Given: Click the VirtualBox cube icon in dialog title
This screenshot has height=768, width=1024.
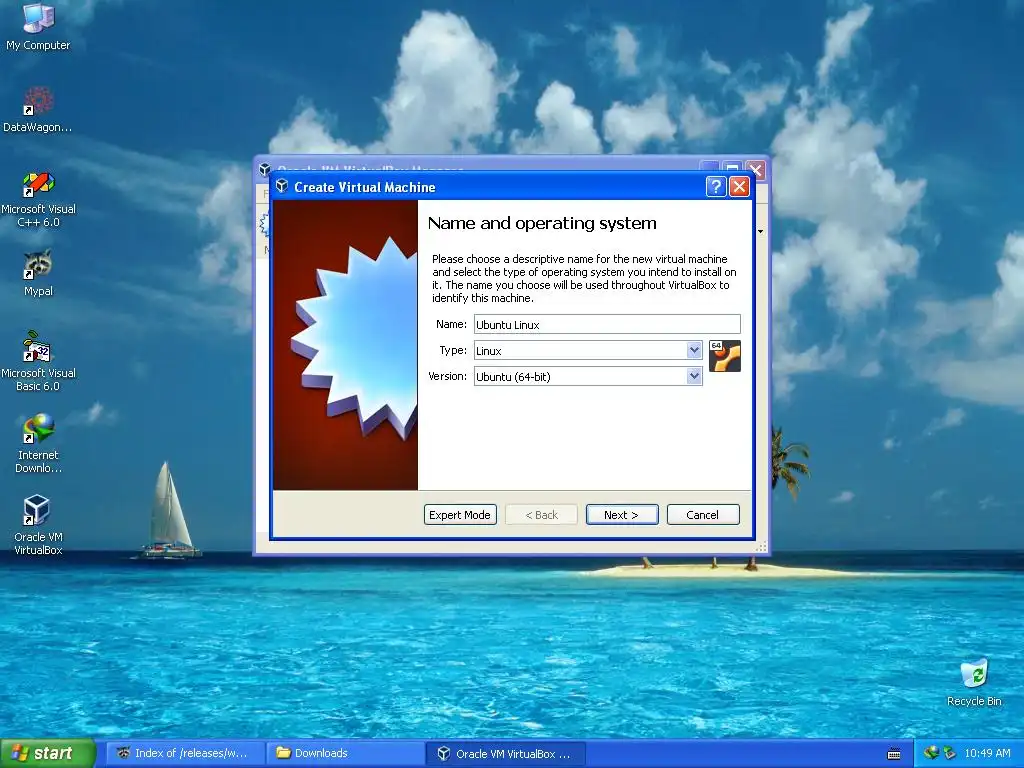Looking at the screenshot, I should pos(282,187).
